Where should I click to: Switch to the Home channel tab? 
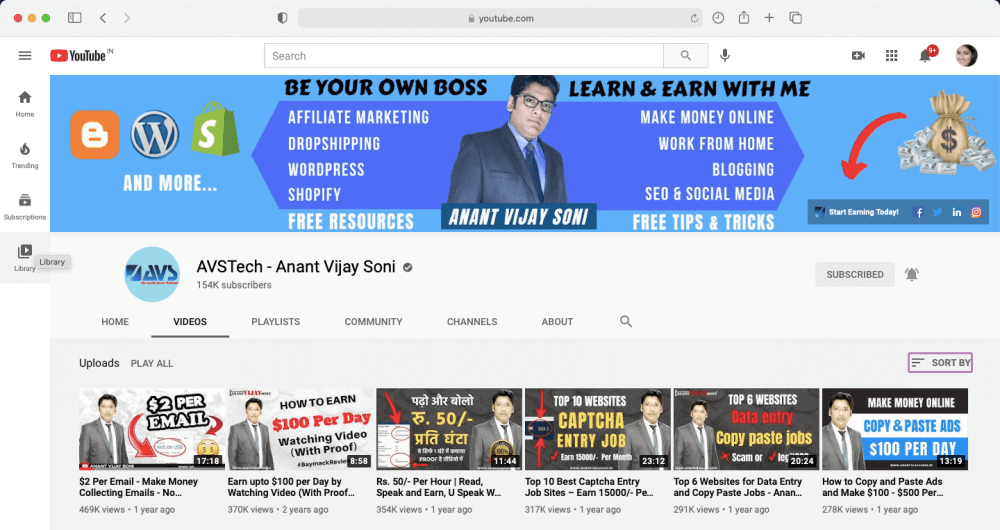click(115, 321)
